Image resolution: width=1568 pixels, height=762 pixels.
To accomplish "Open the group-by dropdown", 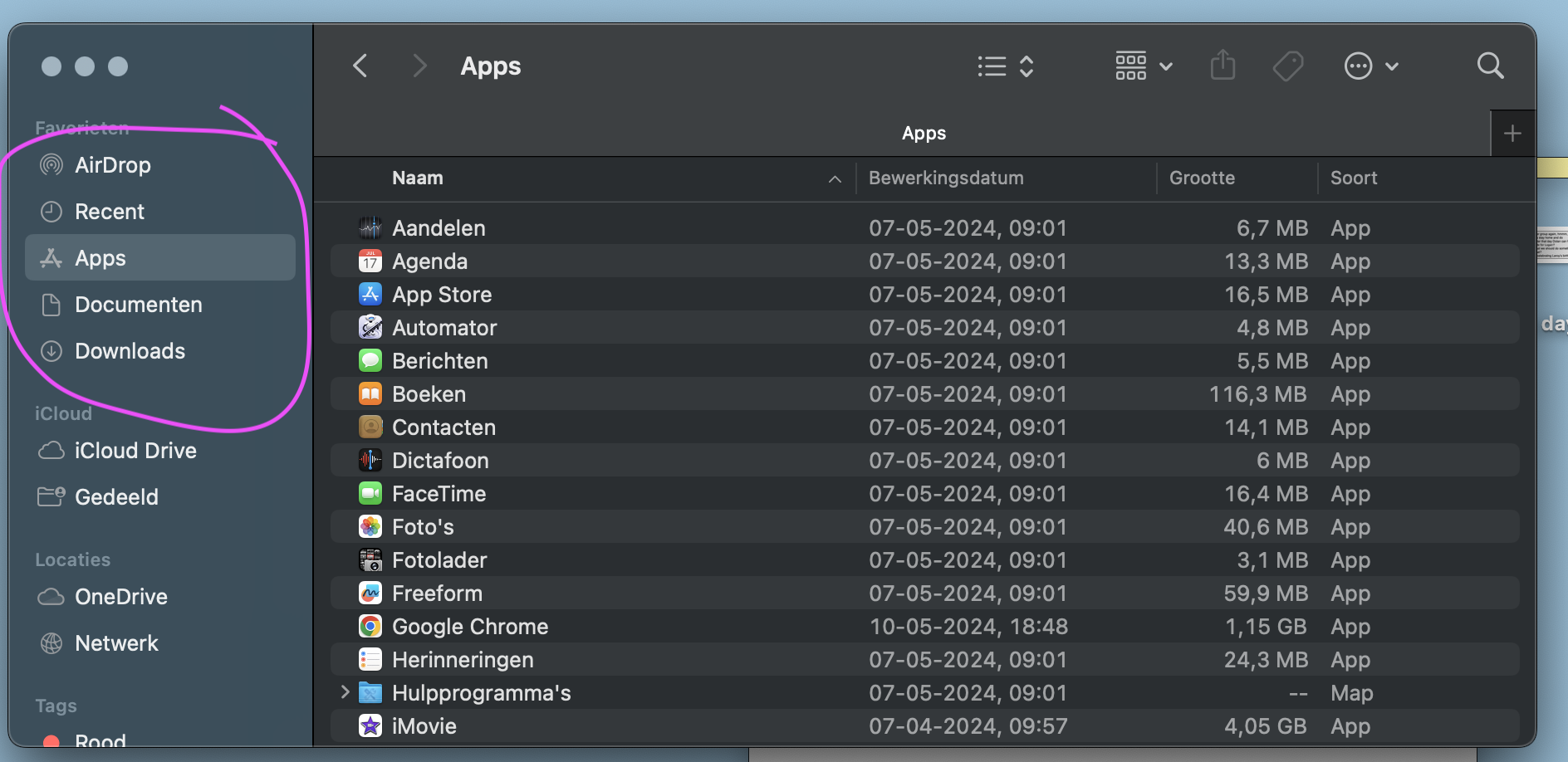I will pos(1143,66).
